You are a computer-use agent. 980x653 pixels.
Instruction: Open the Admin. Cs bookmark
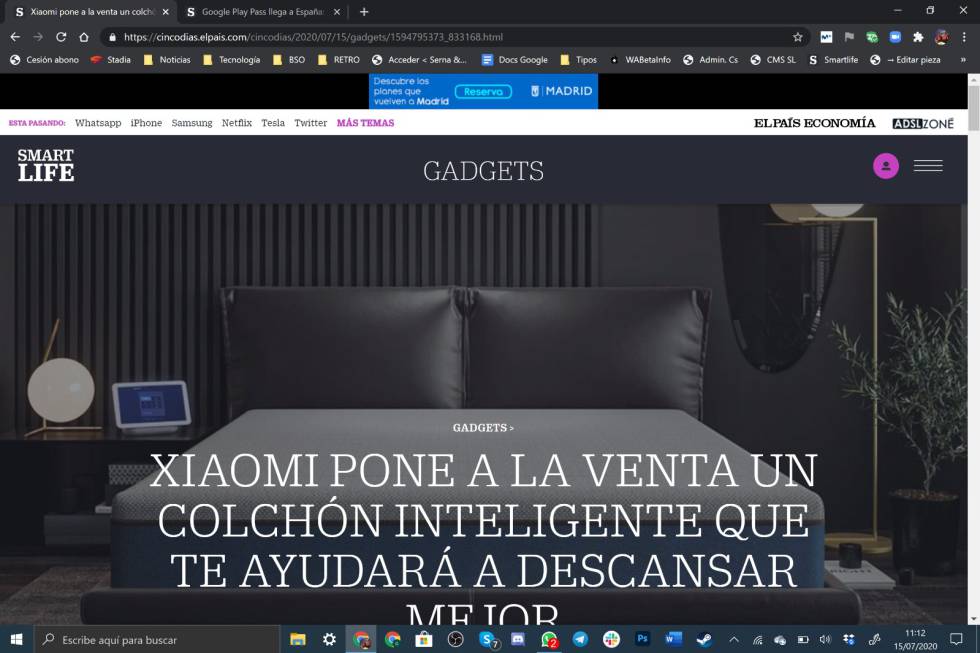coord(711,60)
